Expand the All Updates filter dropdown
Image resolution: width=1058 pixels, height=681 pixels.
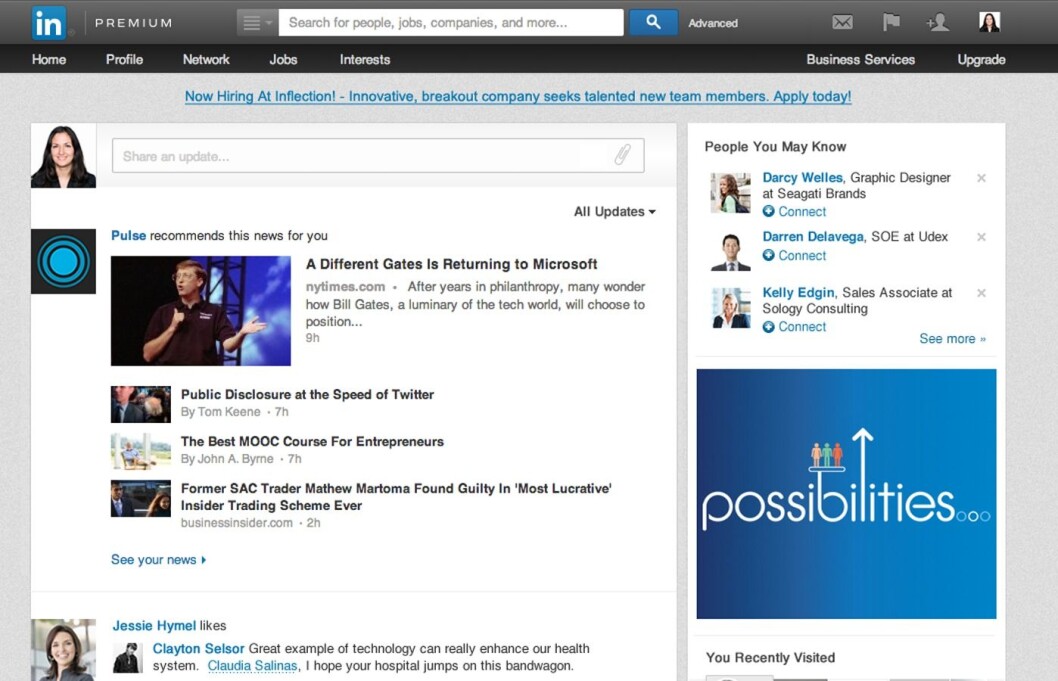pos(615,211)
